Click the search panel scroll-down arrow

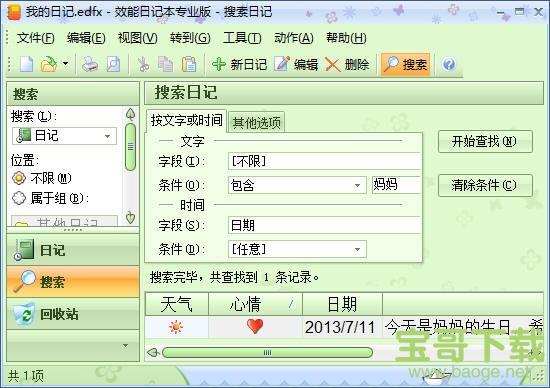click(x=130, y=218)
